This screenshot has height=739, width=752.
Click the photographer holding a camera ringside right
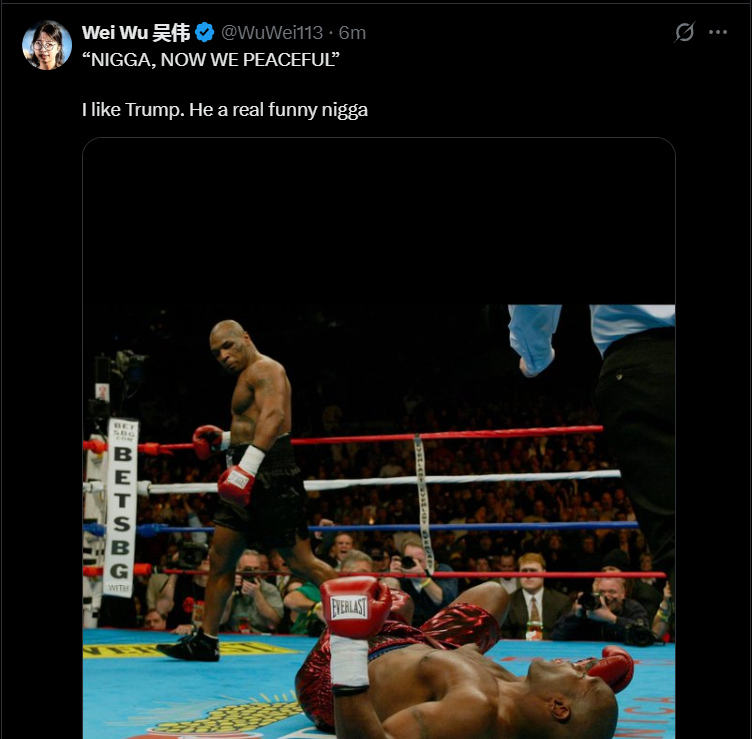[x=605, y=610]
